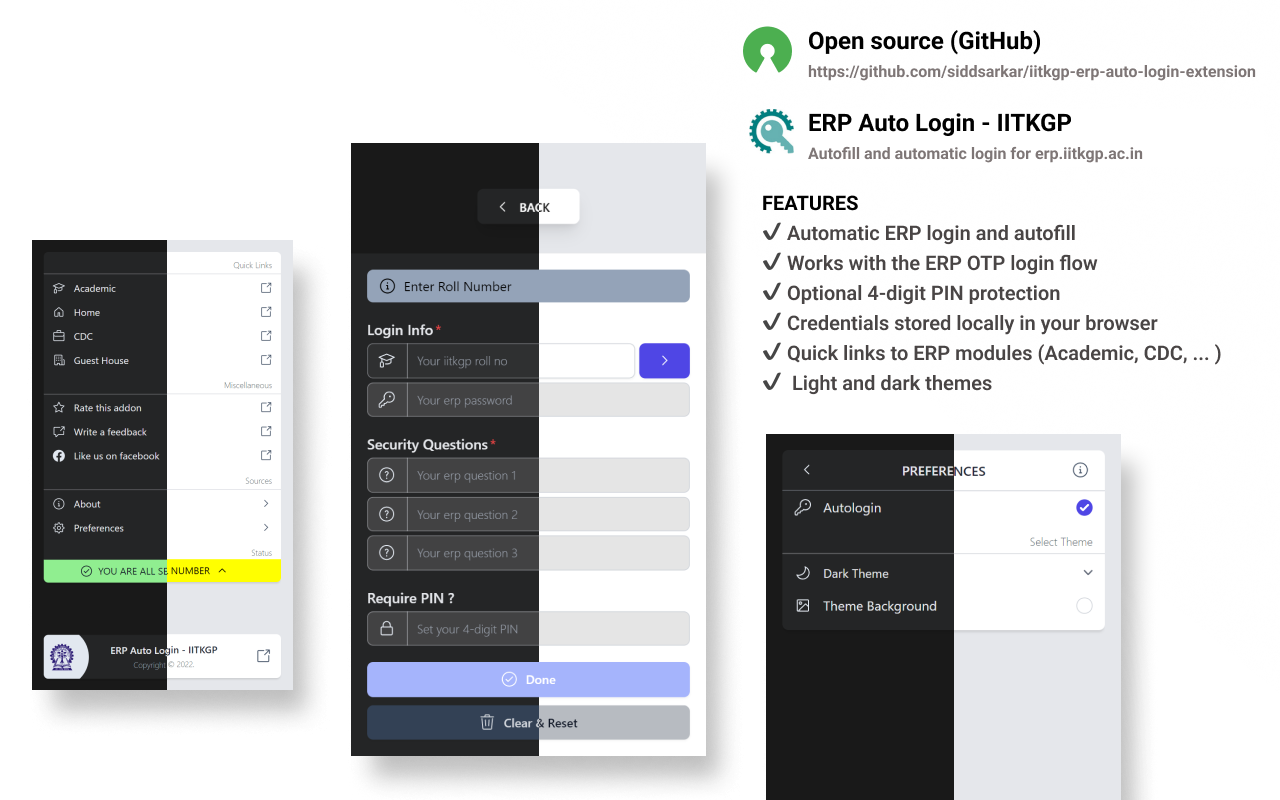
Task: Click the GitHub repository URL
Action: [x=1032, y=71]
